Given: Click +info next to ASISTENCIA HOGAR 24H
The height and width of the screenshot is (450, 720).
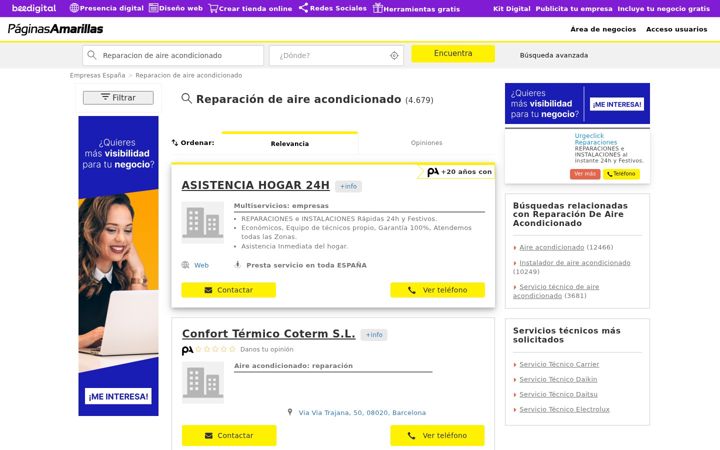Looking at the screenshot, I should pyautogui.click(x=348, y=186).
